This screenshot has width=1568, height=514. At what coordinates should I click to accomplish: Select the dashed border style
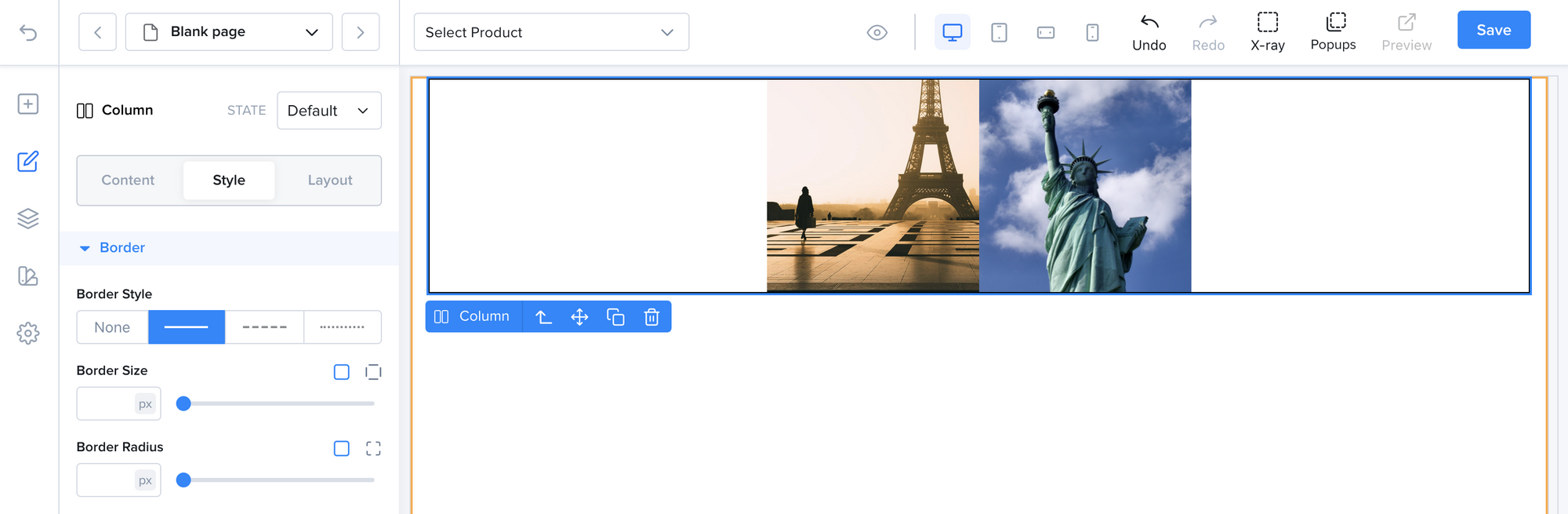264,327
